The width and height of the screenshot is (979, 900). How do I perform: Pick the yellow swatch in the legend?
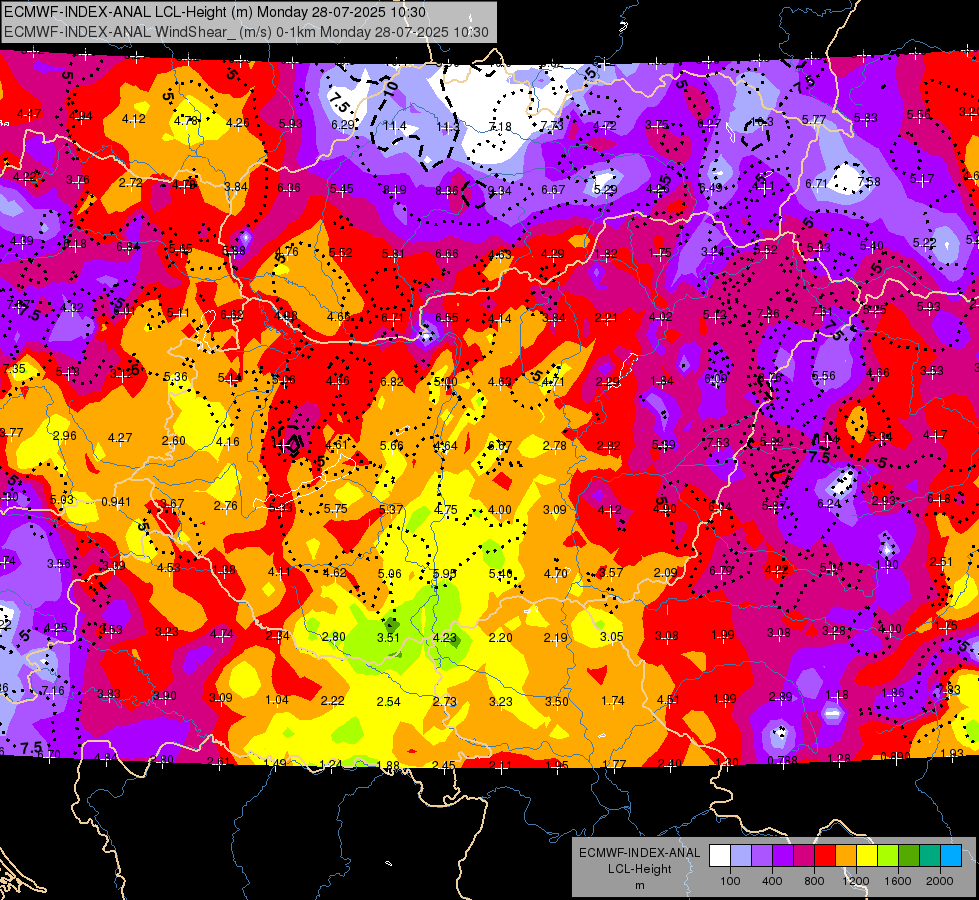click(x=867, y=856)
